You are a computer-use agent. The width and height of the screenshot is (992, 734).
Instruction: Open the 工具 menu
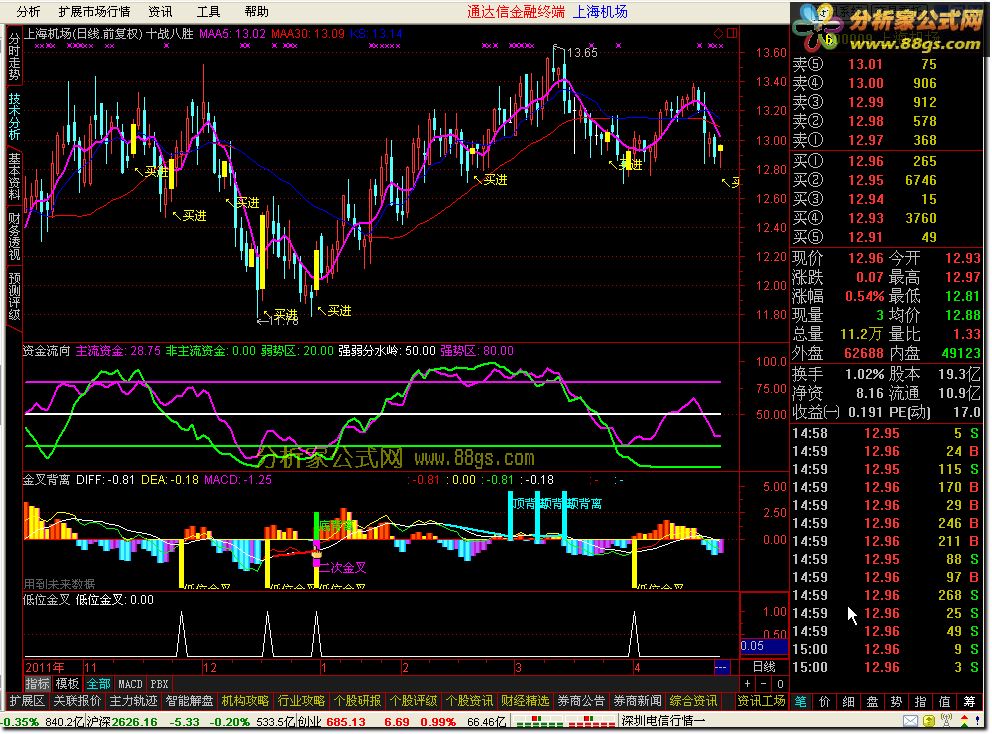(208, 11)
